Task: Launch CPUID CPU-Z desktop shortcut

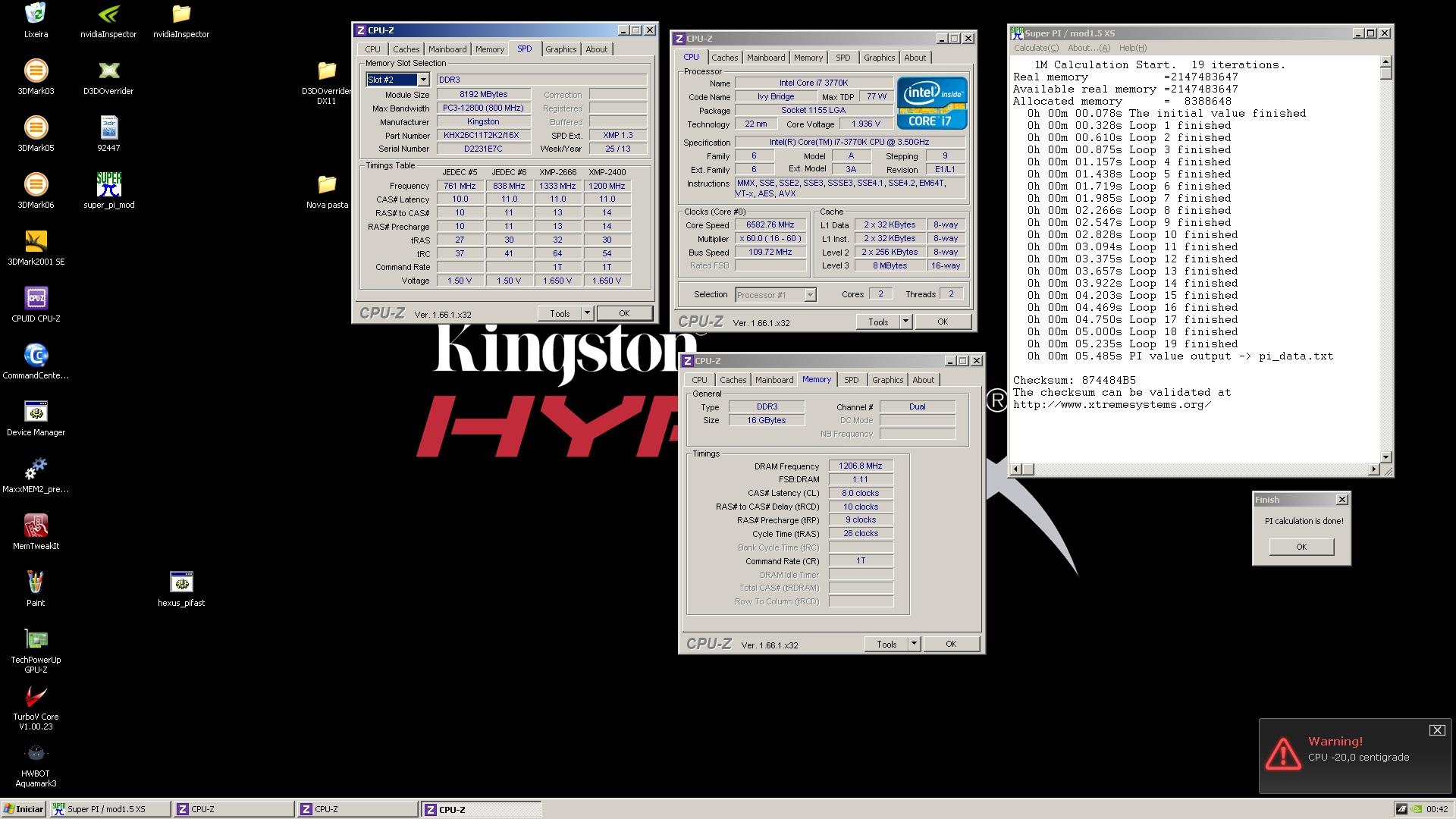Action: click(36, 305)
